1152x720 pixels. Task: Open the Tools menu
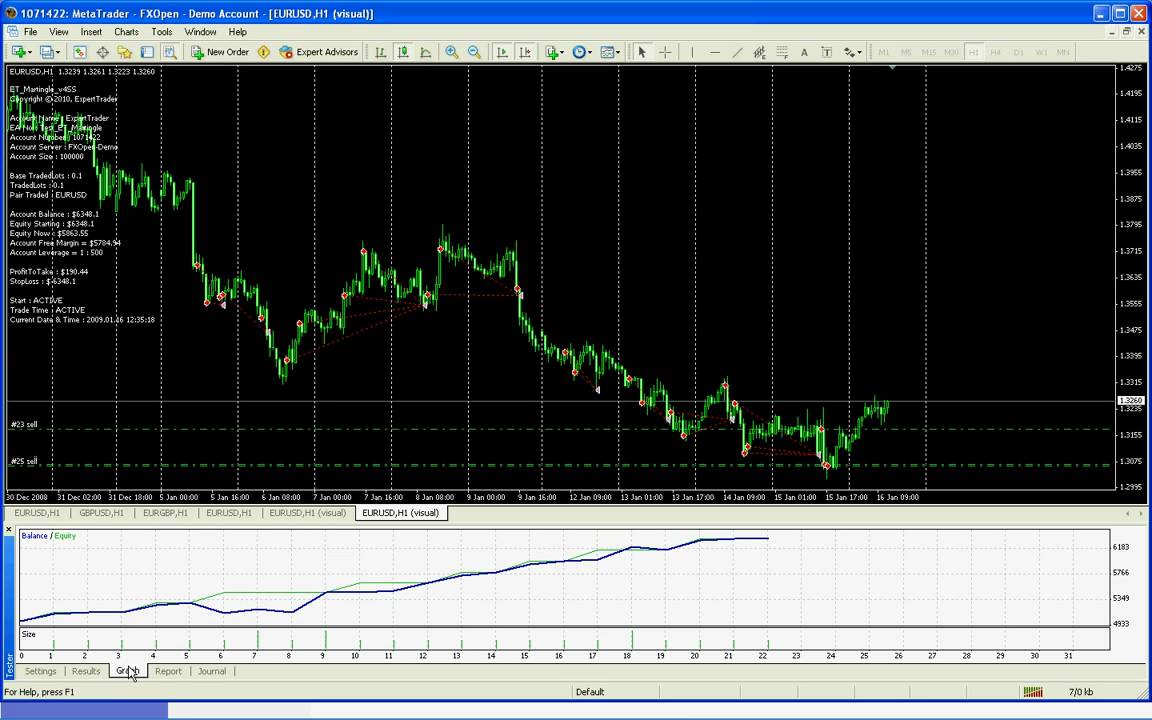(x=162, y=32)
